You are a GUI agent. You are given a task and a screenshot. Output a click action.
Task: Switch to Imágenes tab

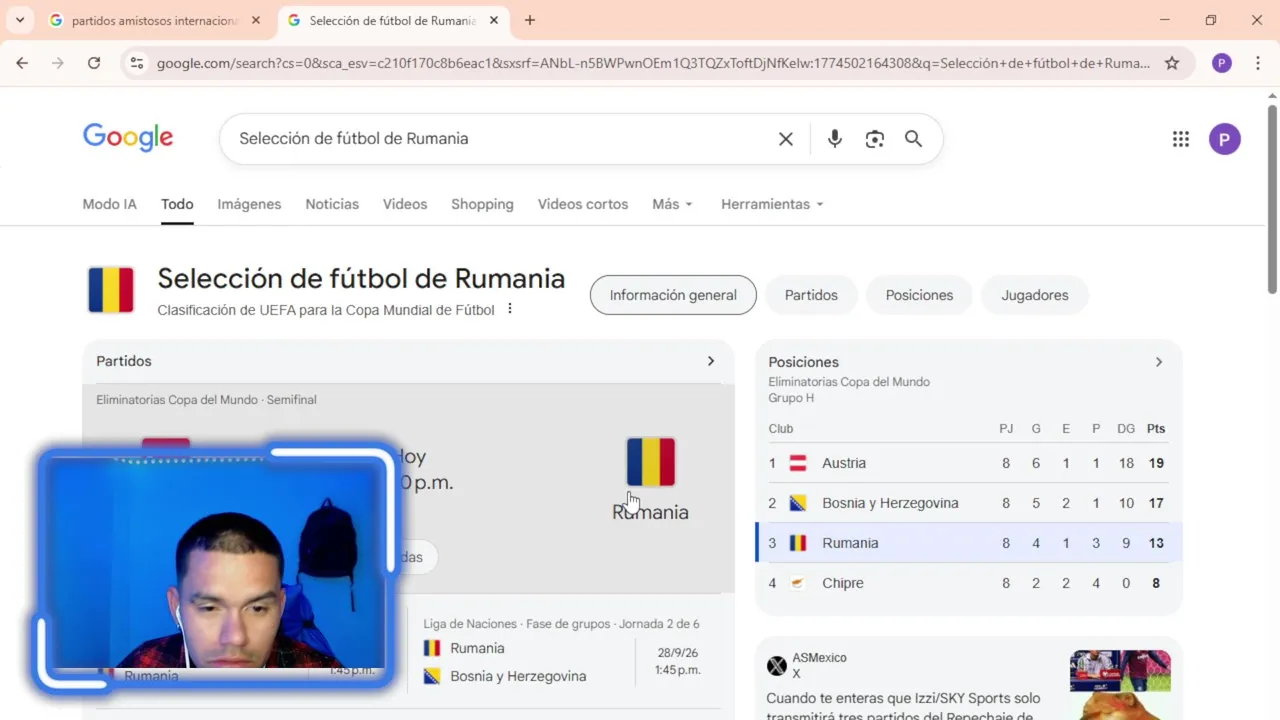point(249,204)
